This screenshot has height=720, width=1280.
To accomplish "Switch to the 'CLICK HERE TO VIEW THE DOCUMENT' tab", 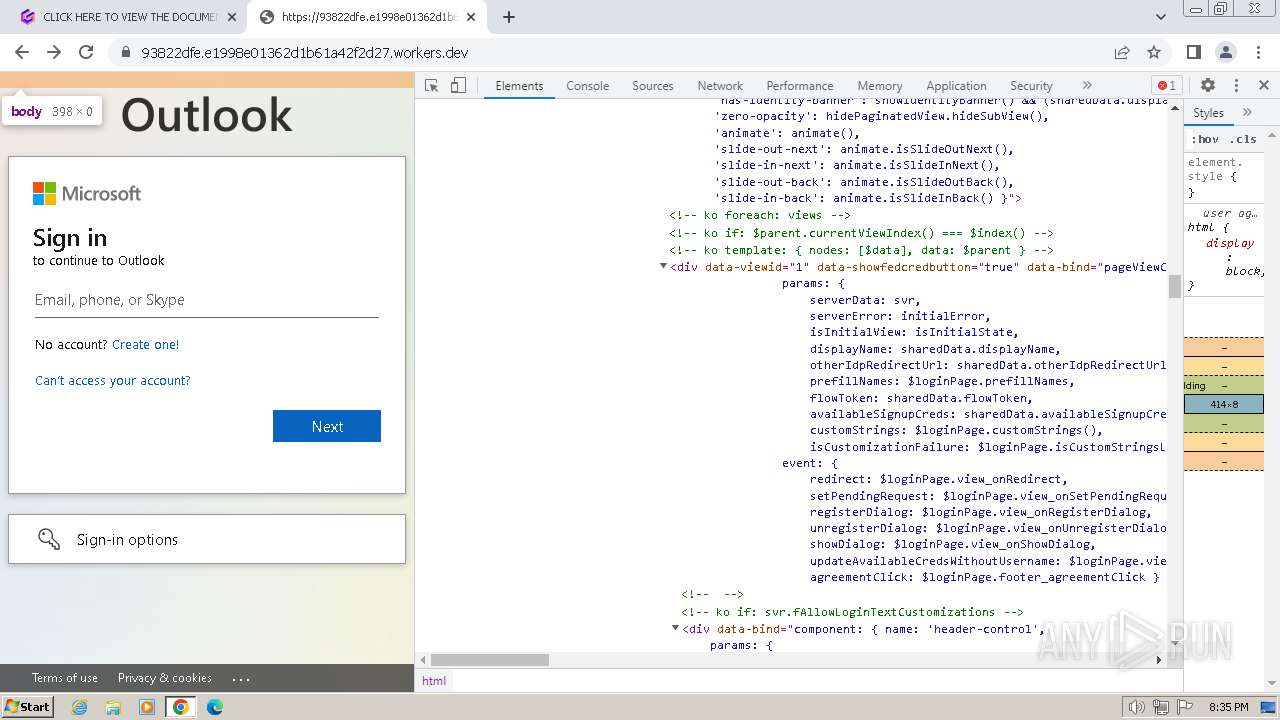I will (x=129, y=17).
